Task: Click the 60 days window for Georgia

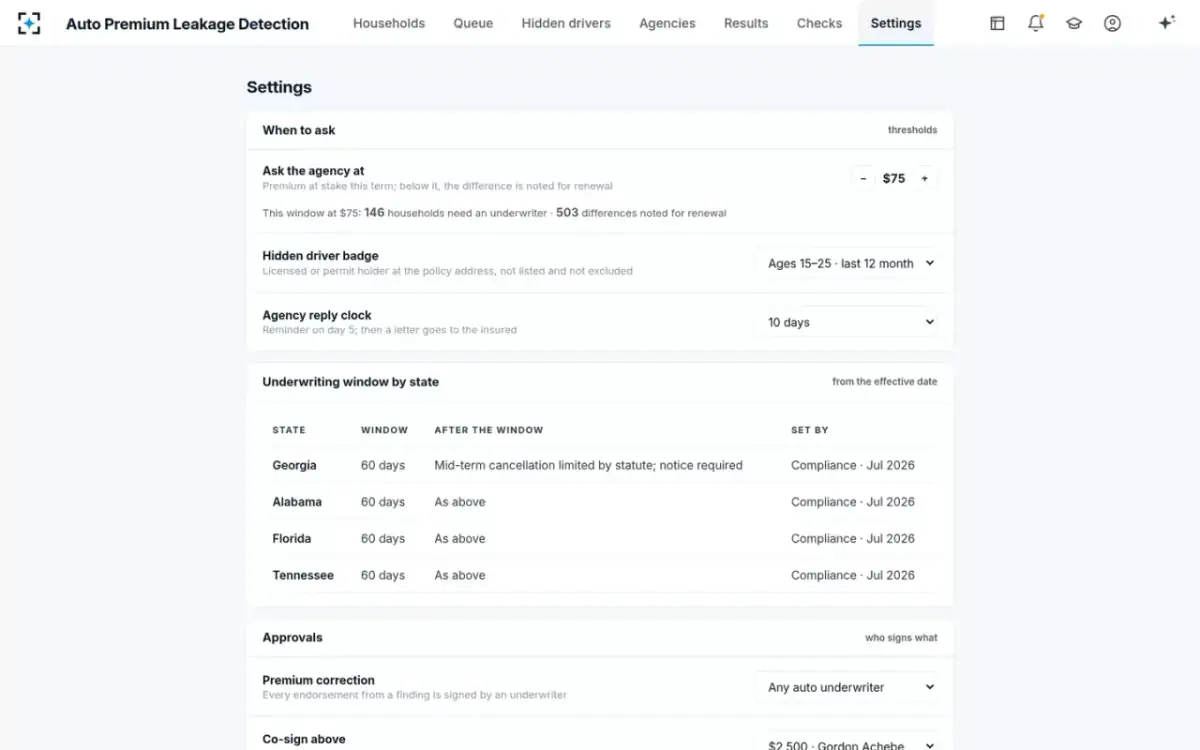Action: click(x=383, y=465)
